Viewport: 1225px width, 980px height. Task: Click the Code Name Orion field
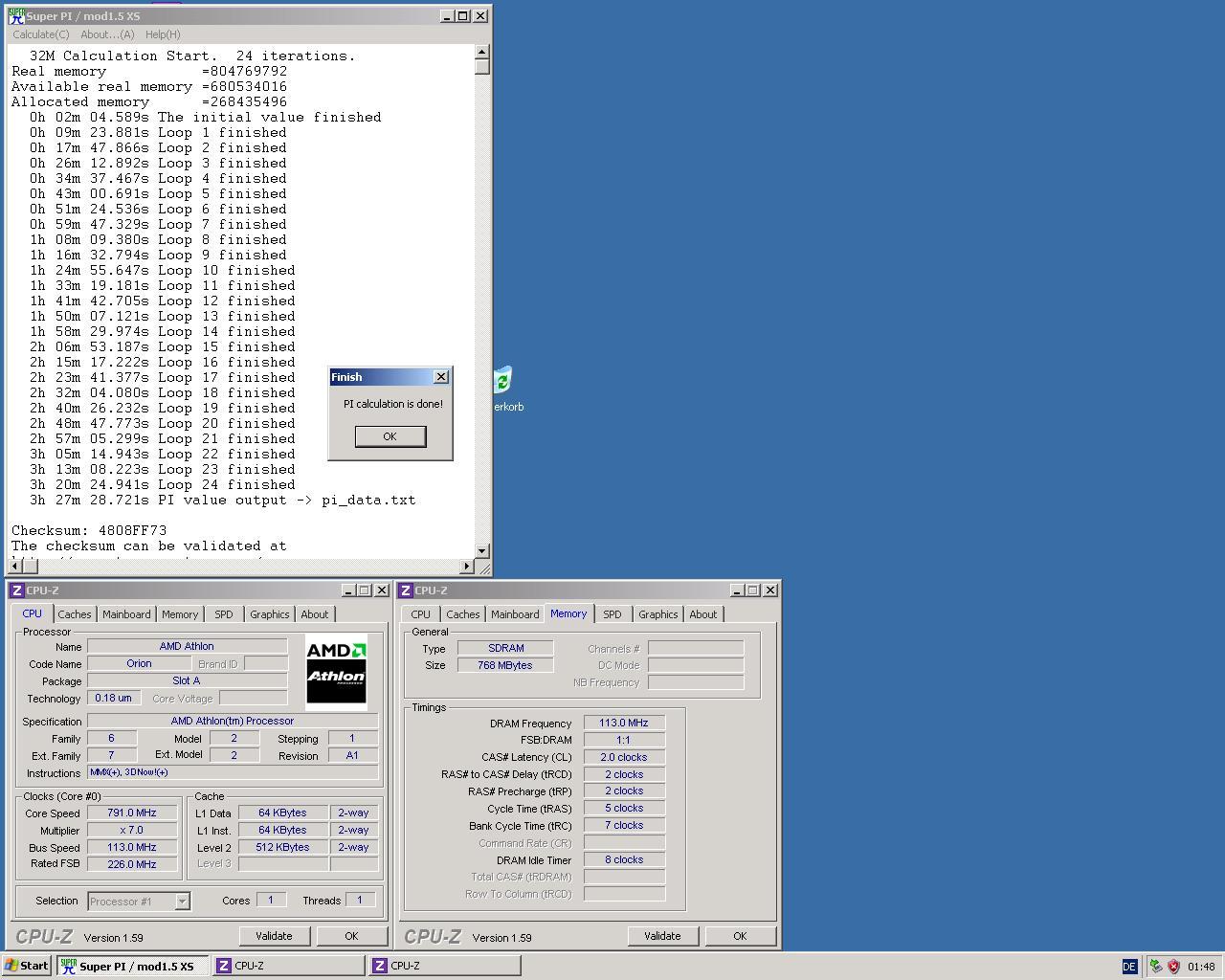click(x=139, y=663)
